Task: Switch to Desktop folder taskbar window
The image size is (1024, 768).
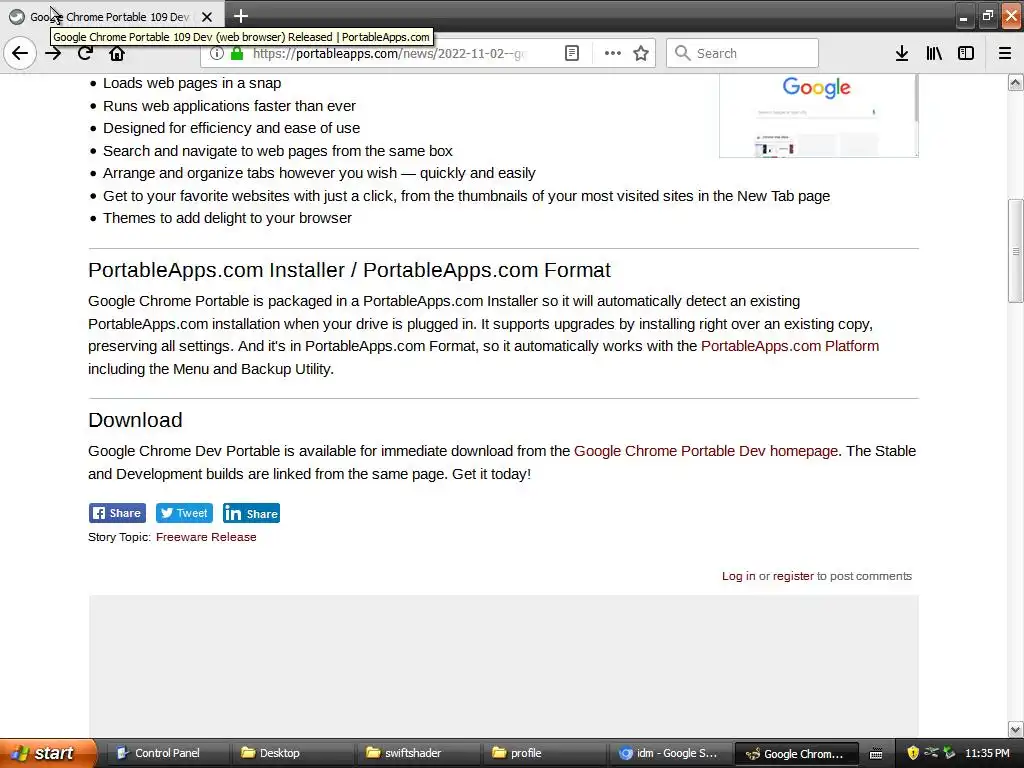Action: click(292, 753)
